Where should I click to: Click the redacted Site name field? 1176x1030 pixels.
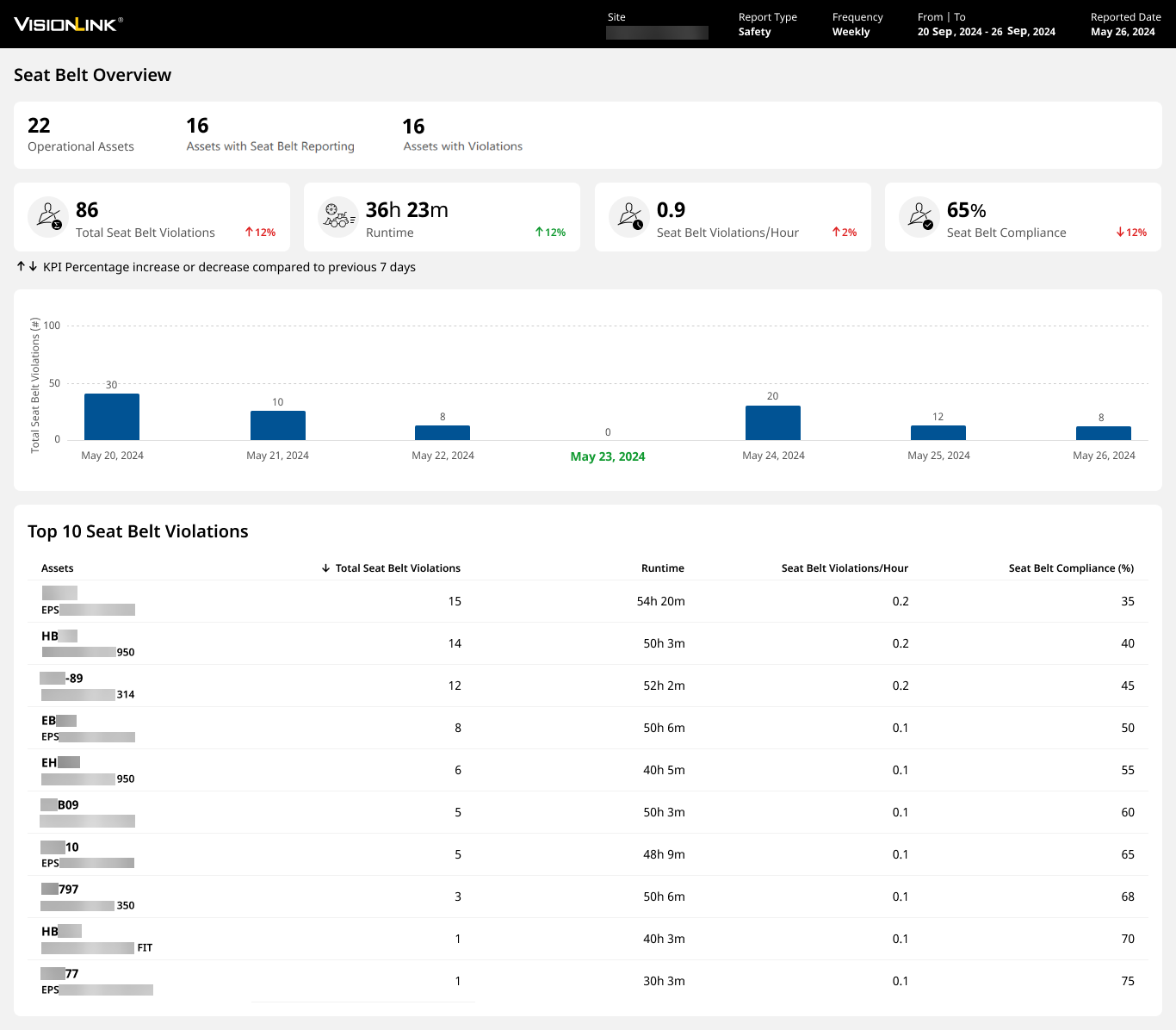[x=657, y=33]
